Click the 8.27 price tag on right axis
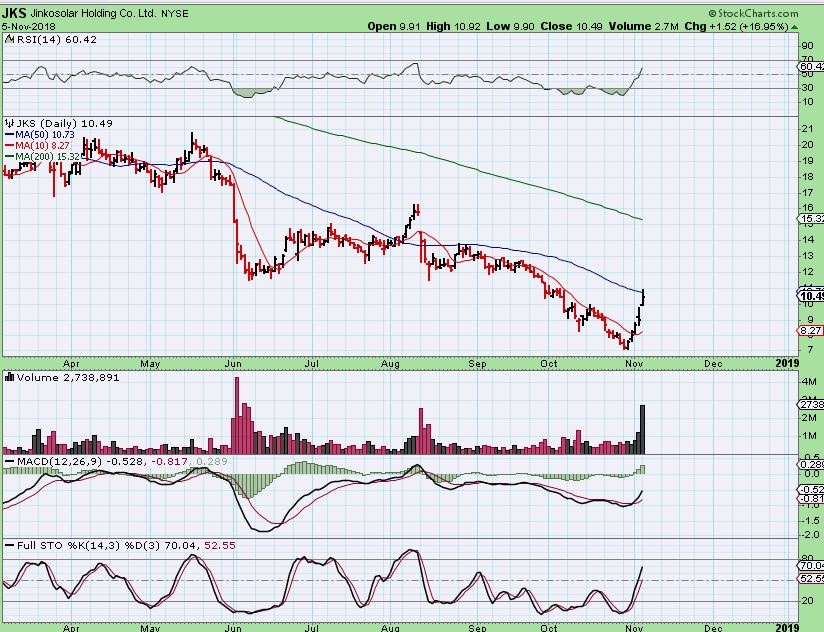824x632 pixels. click(x=810, y=330)
